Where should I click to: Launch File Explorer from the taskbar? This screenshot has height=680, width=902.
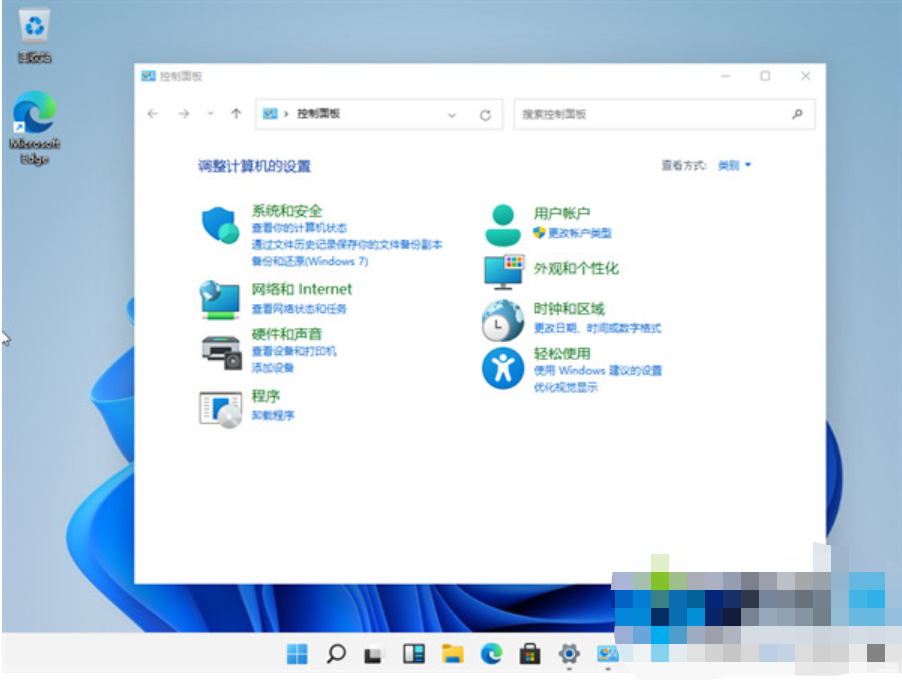pyautogui.click(x=453, y=654)
